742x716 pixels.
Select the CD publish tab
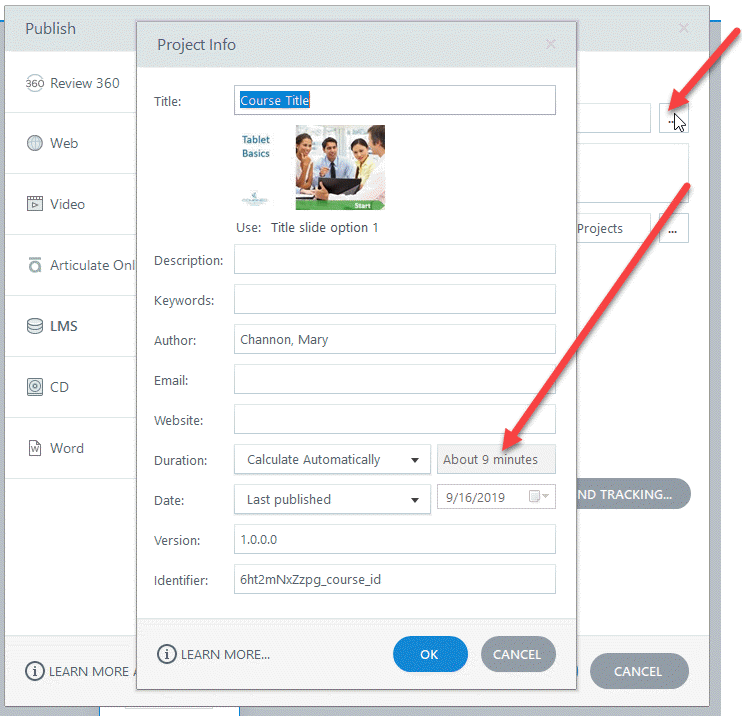click(x=71, y=387)
